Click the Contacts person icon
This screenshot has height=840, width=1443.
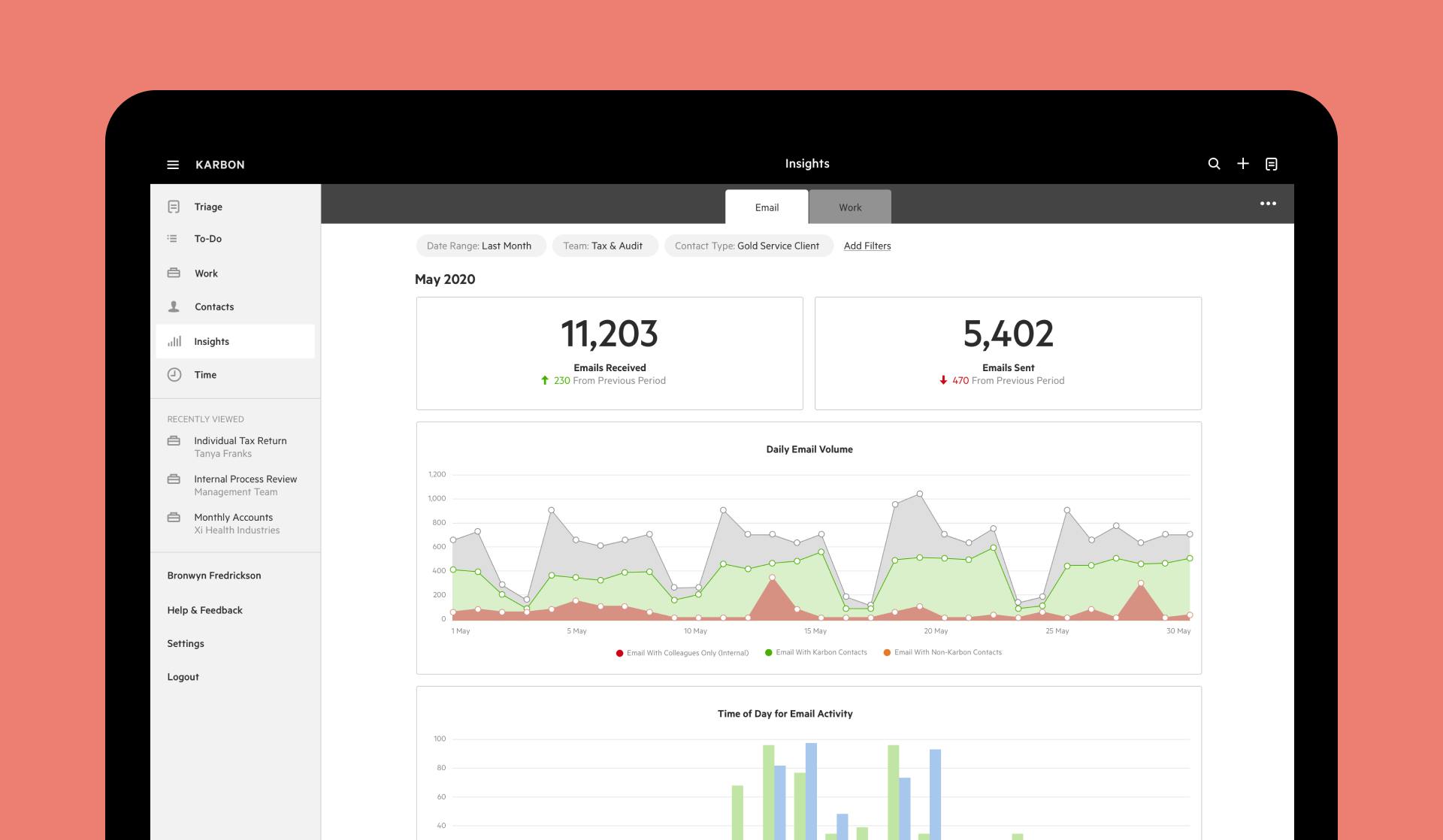coord(174,307)
